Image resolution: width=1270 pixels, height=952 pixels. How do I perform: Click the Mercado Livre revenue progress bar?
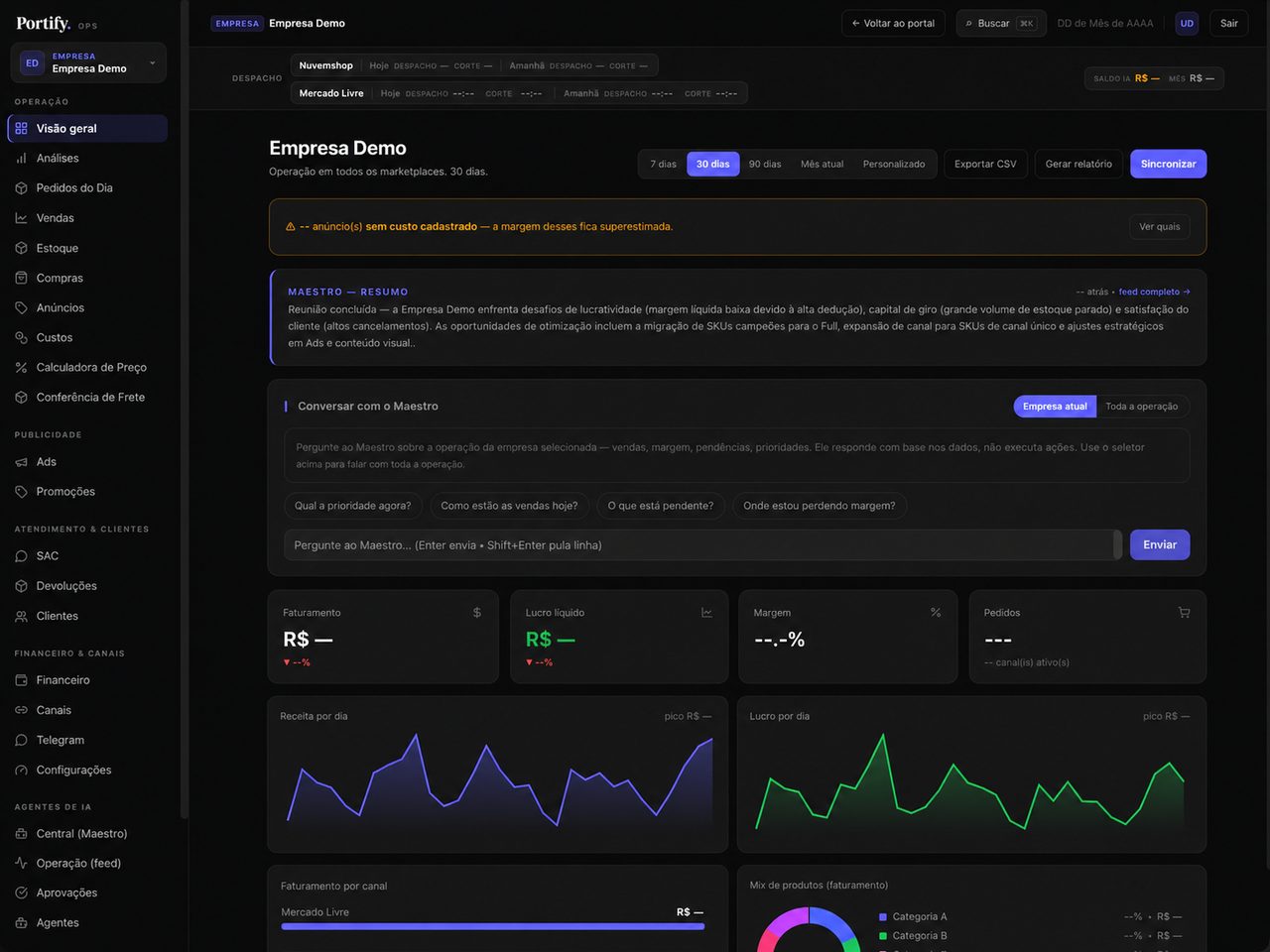[x=493, y=927]
